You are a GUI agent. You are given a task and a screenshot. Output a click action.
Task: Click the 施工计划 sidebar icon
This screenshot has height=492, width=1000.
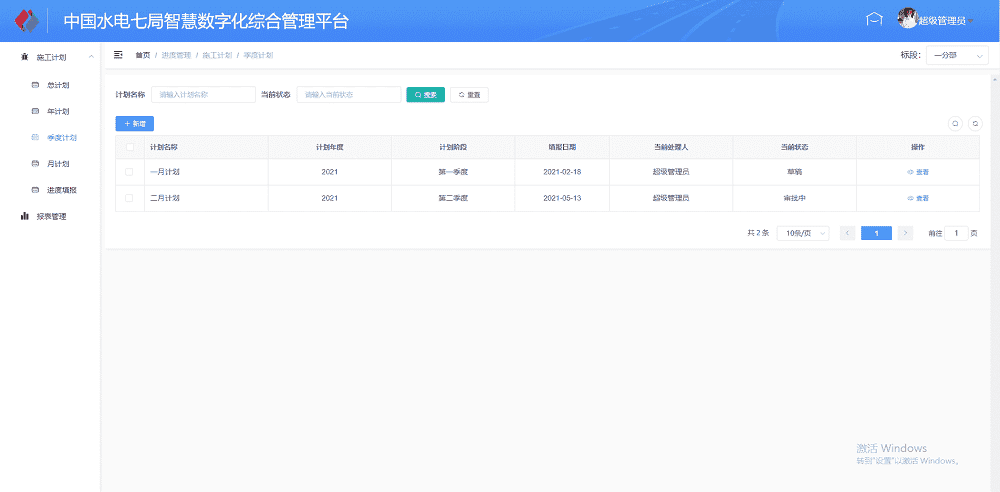click(x=25, y=58)
